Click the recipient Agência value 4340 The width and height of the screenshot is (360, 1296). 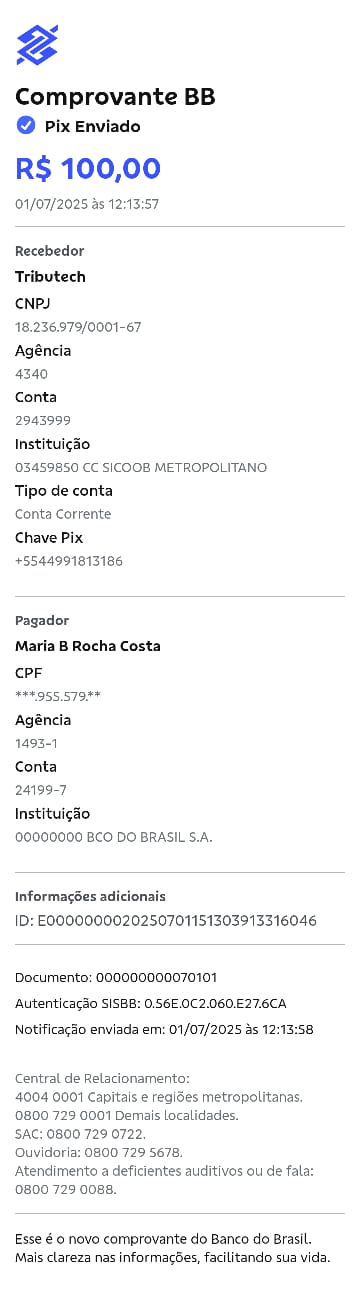(31, 374)
